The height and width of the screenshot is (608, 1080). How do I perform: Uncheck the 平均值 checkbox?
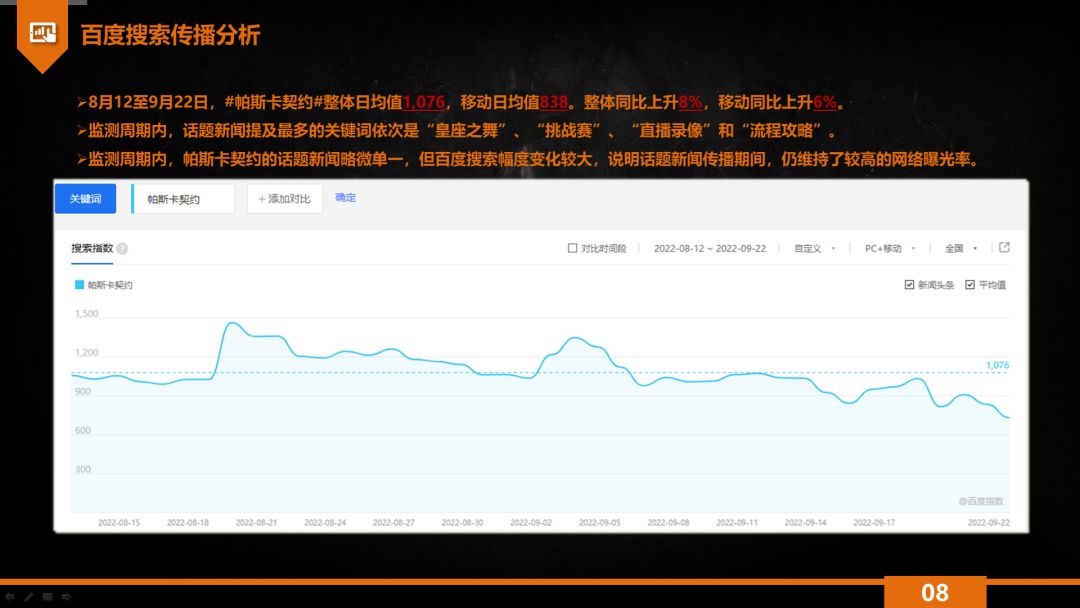pos(970,284)
